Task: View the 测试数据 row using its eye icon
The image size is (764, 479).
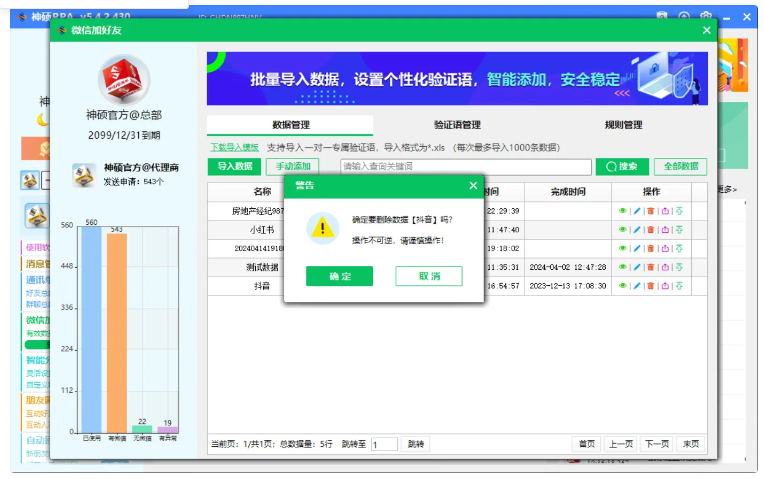Action: [x=622, y=267]
